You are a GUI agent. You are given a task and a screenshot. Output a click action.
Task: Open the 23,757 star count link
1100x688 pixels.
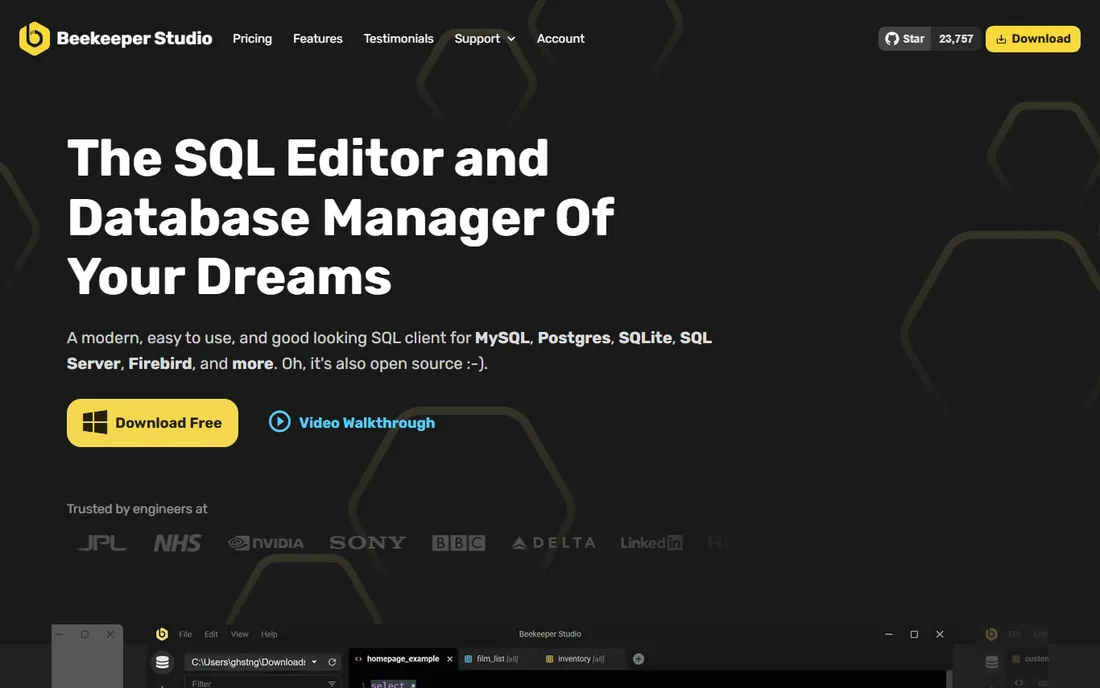coord(955,39)
